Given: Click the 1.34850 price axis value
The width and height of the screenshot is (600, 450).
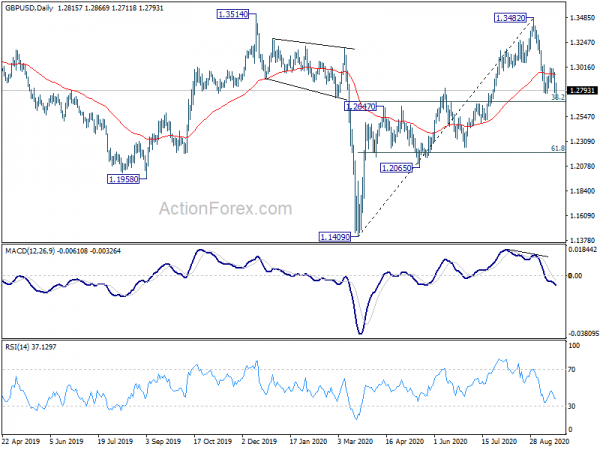Looking at the screenshot, I should (582, 18).
